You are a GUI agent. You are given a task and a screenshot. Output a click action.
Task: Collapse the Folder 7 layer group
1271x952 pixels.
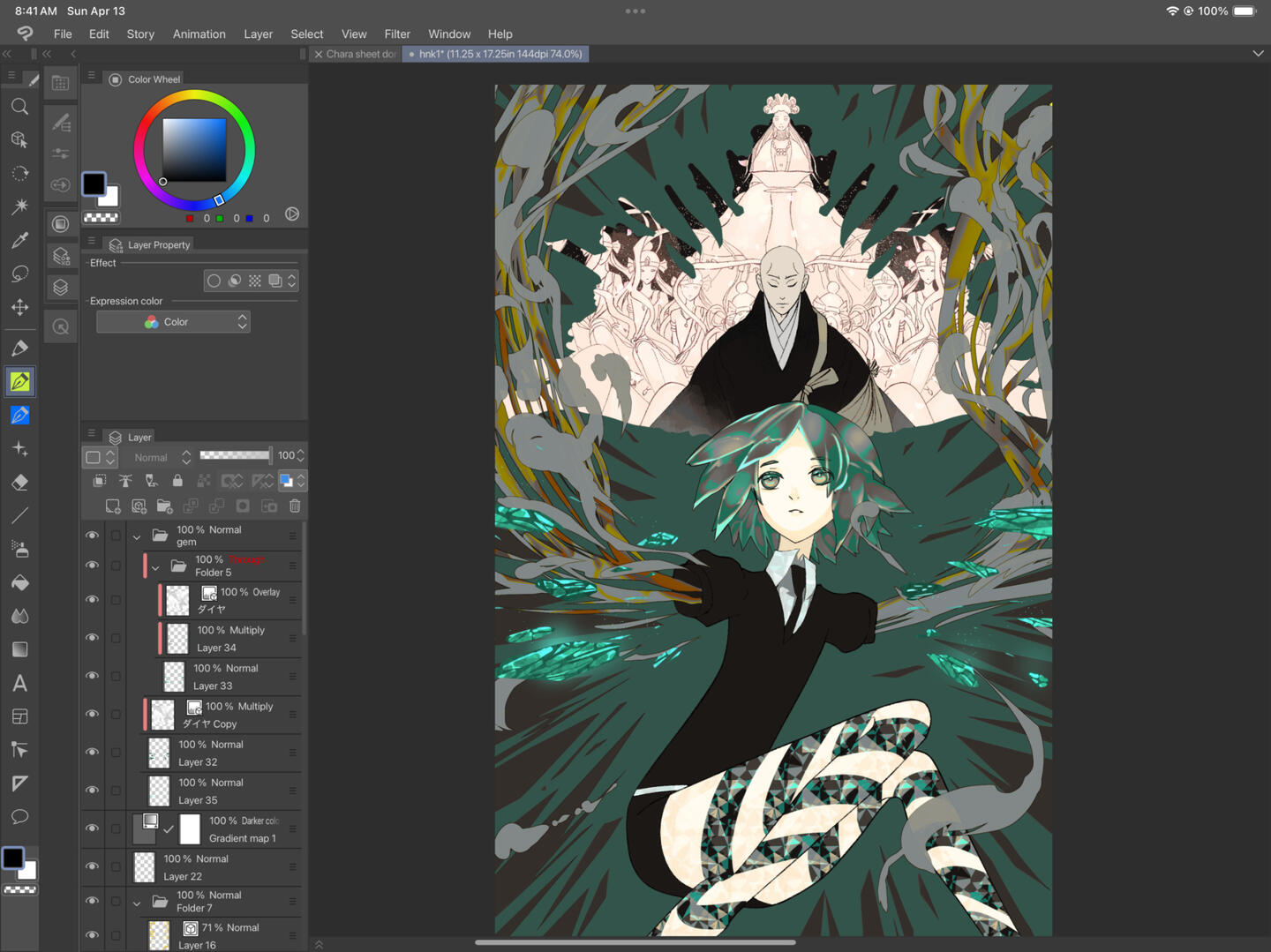pyautogui.click(x=137, y=903)
